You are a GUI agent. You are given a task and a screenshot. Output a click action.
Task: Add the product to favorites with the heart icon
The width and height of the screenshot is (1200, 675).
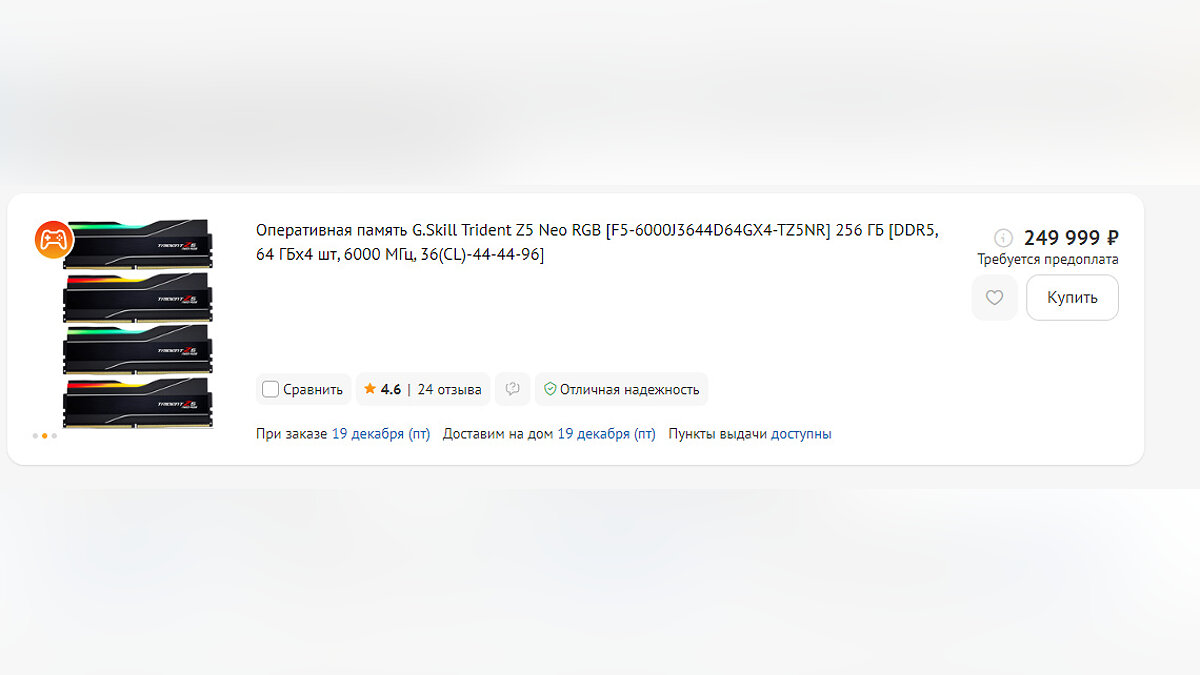click(x=994, y=298)
